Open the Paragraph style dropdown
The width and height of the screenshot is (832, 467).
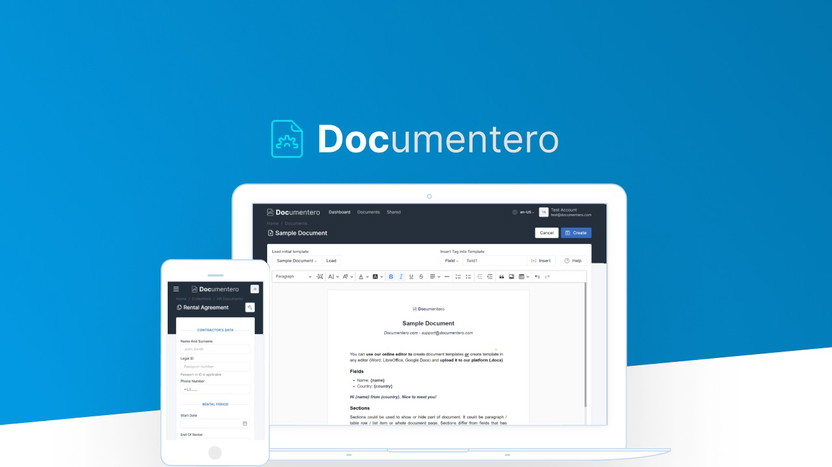(x=293, y=277)
